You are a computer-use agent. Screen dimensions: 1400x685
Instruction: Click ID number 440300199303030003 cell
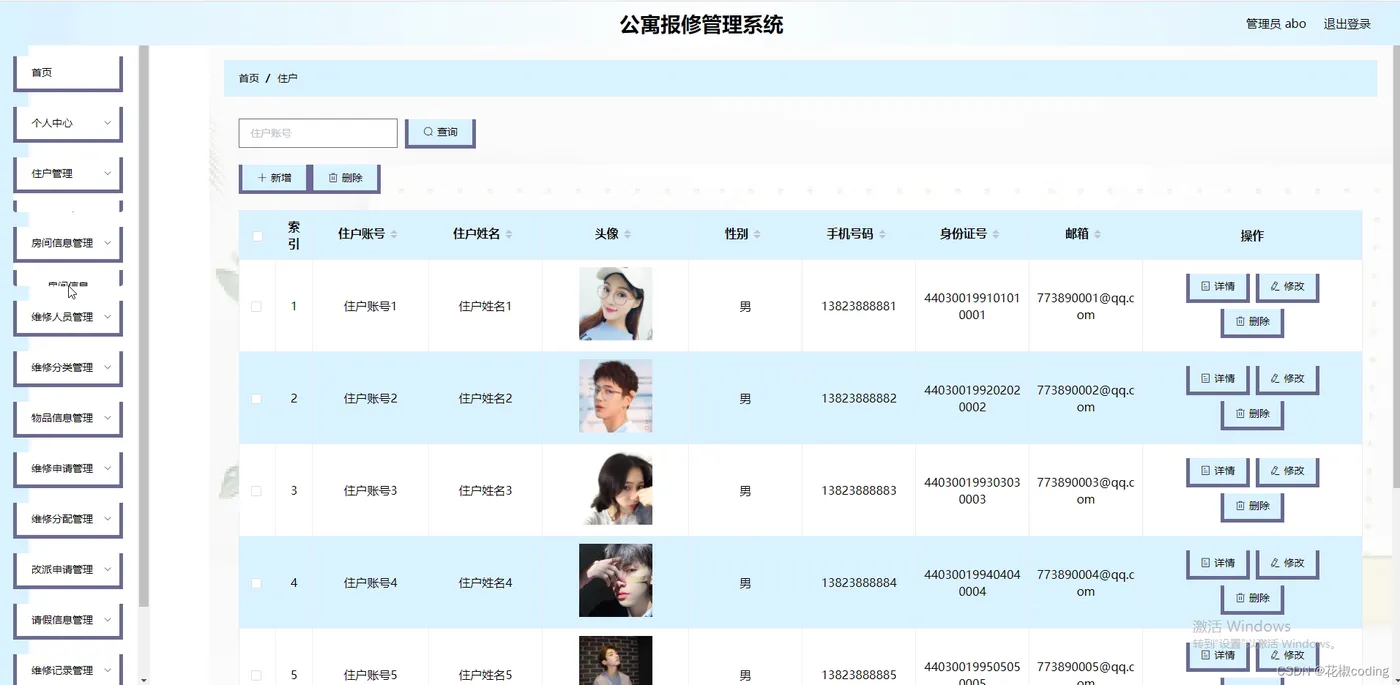972,491
